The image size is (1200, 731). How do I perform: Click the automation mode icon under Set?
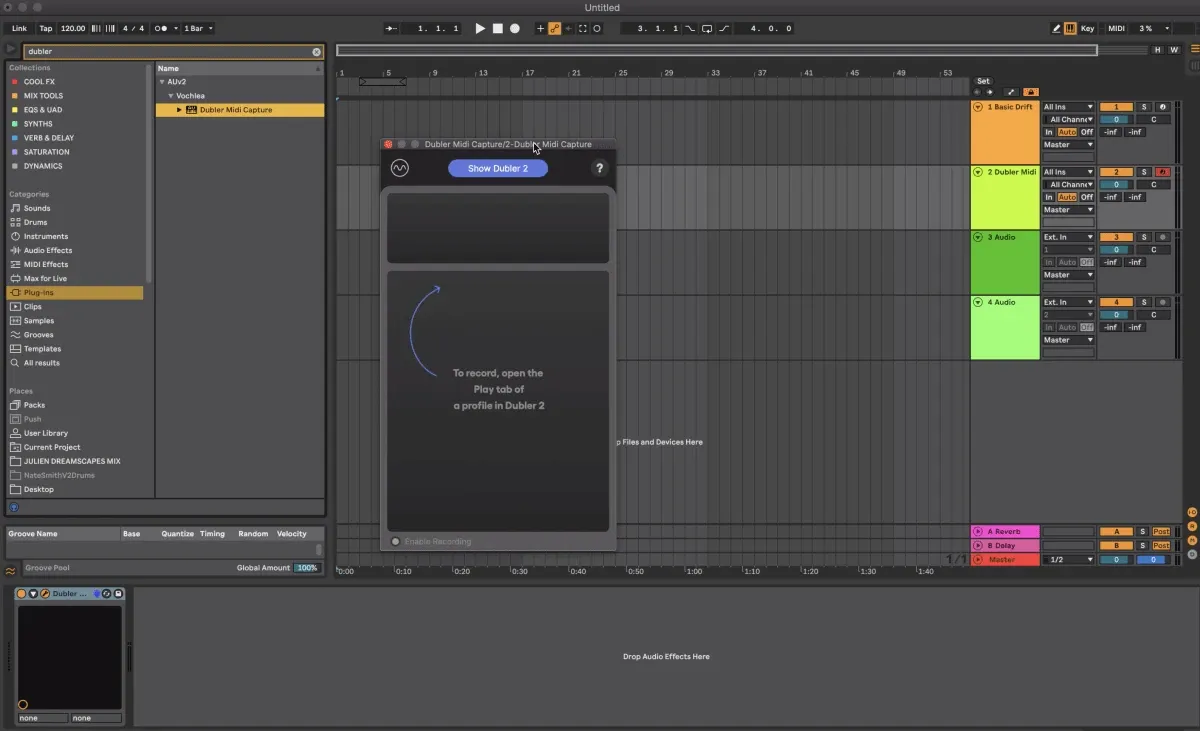[x=1010, y=92]
